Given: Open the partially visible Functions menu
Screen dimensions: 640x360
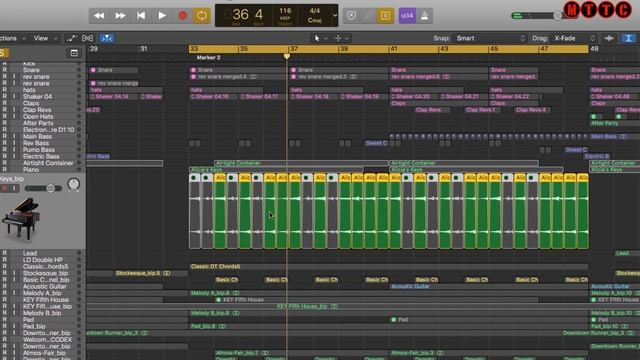Looking at the screenshot, I should pyautogui.click(x=12, y=38).
